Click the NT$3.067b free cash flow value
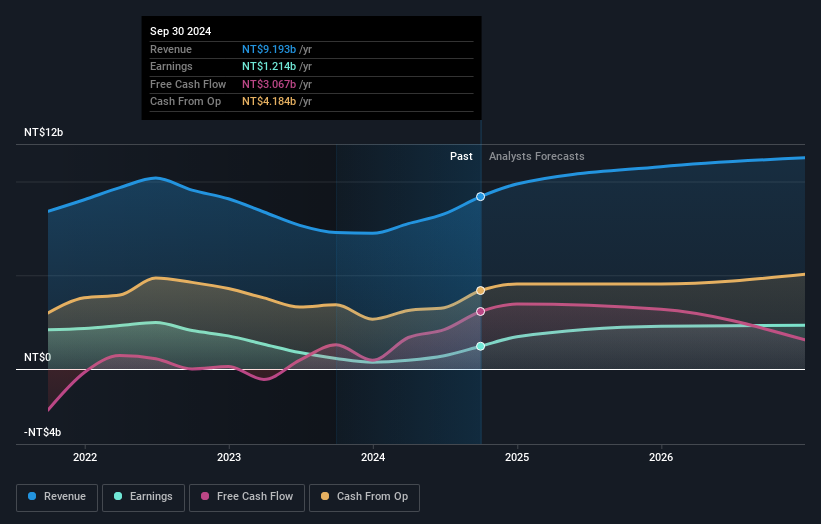The image size is (821, 524). 269,84
